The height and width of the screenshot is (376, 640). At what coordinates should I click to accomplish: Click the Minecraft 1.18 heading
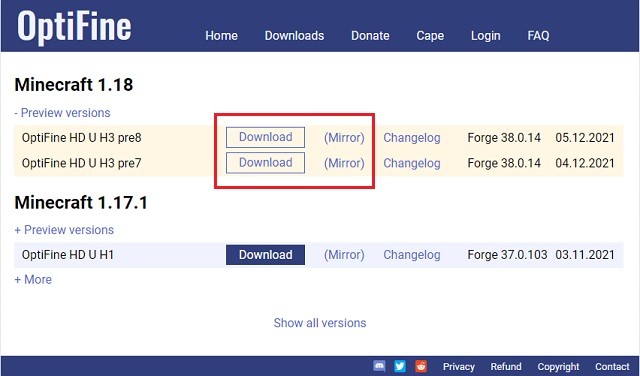[74, 85]
